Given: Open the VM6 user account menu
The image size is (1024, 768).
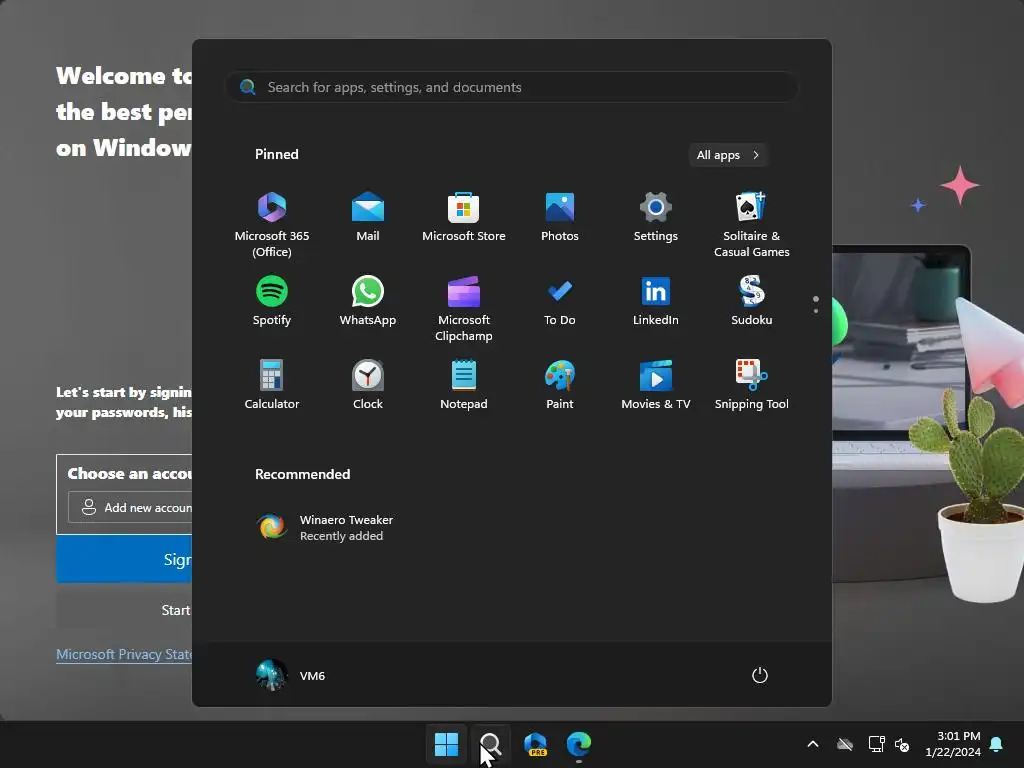Looking at the screenshot, I should [291, 675].
